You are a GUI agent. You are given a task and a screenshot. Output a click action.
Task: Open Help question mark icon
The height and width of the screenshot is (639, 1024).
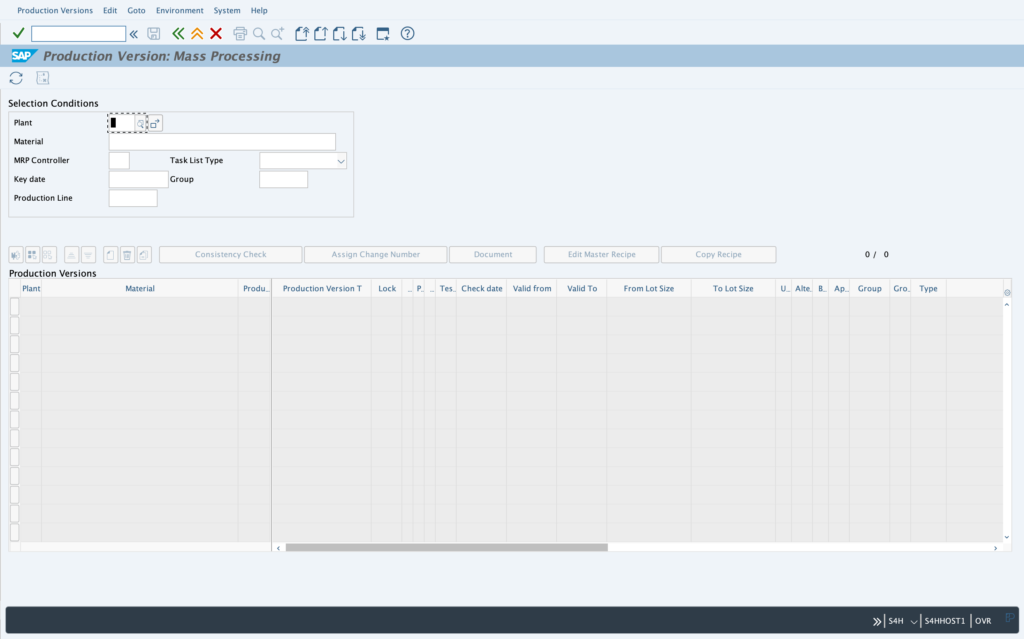tap(408, 33)
